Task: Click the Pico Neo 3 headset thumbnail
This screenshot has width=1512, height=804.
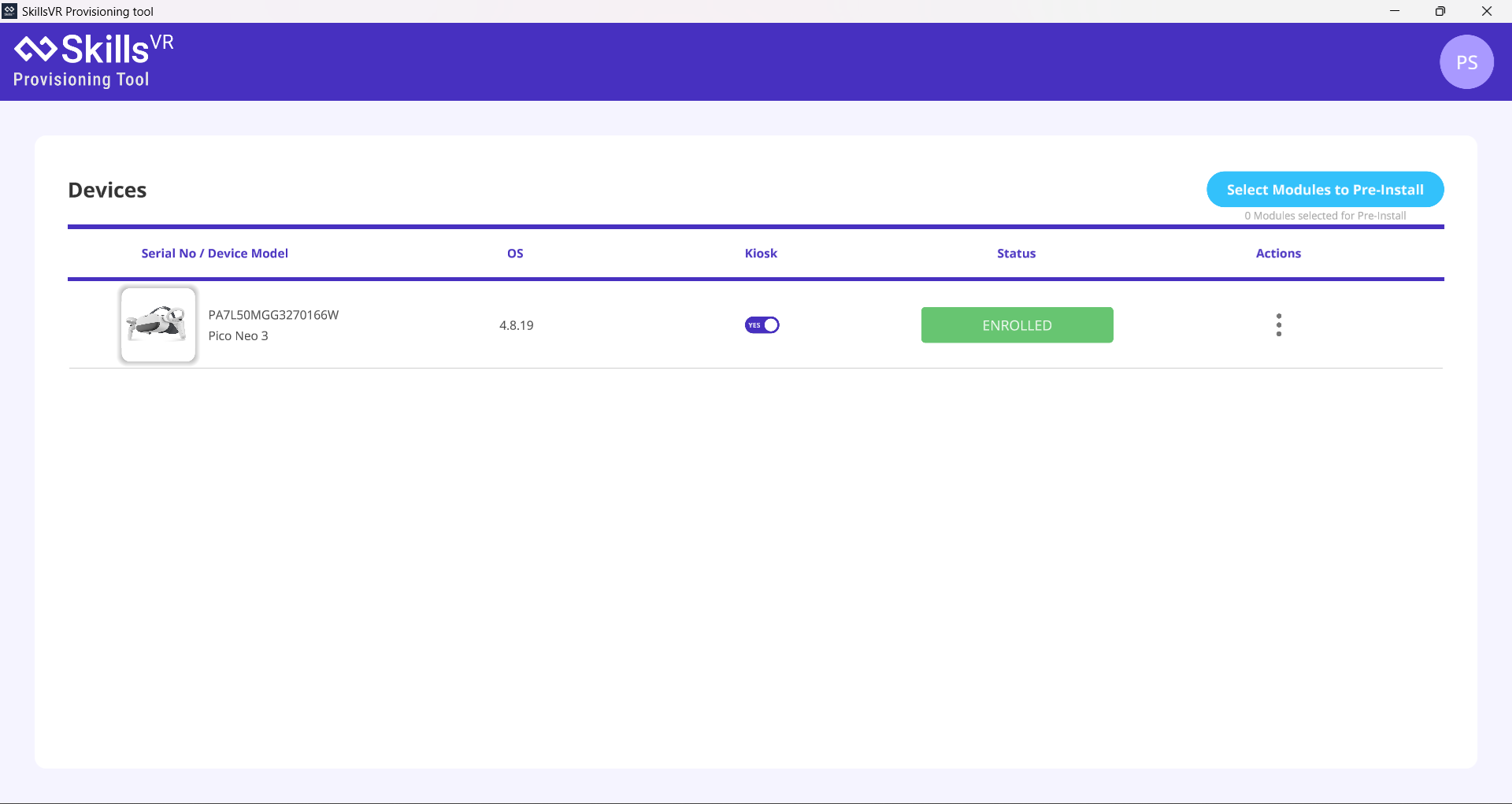Action: click(x=157, y=324)
